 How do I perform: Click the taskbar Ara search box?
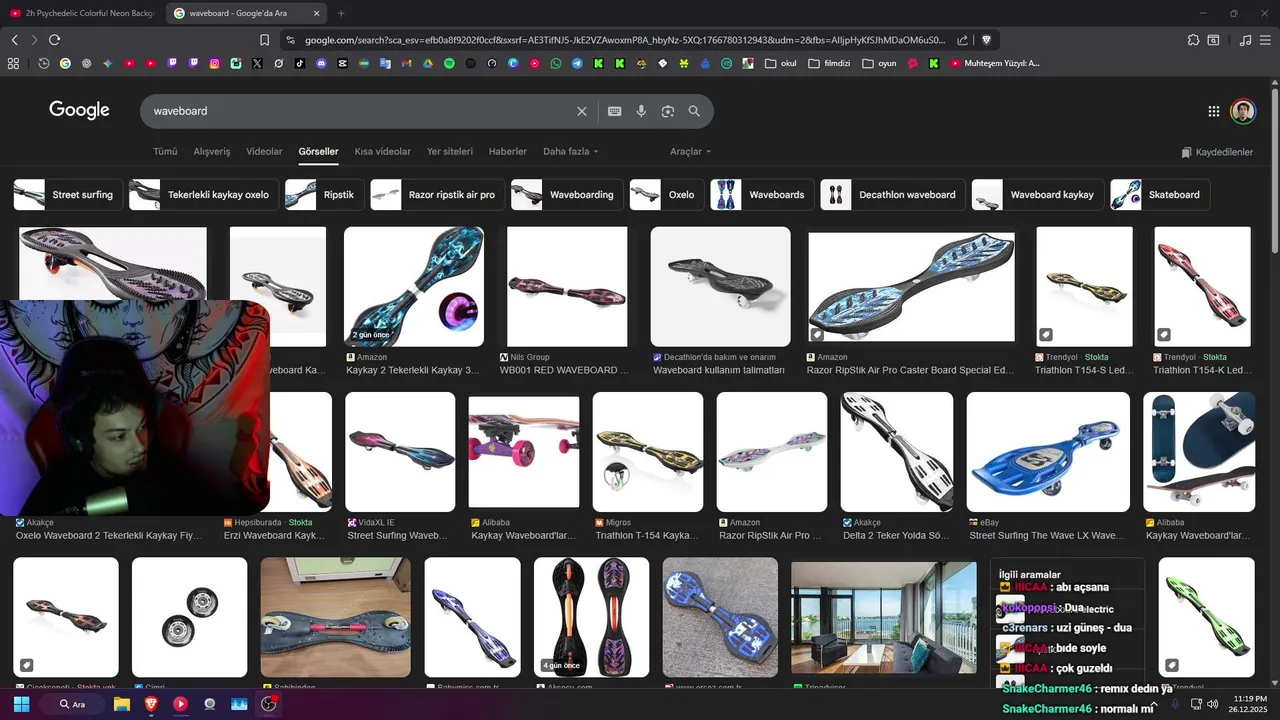pos(72,704)
